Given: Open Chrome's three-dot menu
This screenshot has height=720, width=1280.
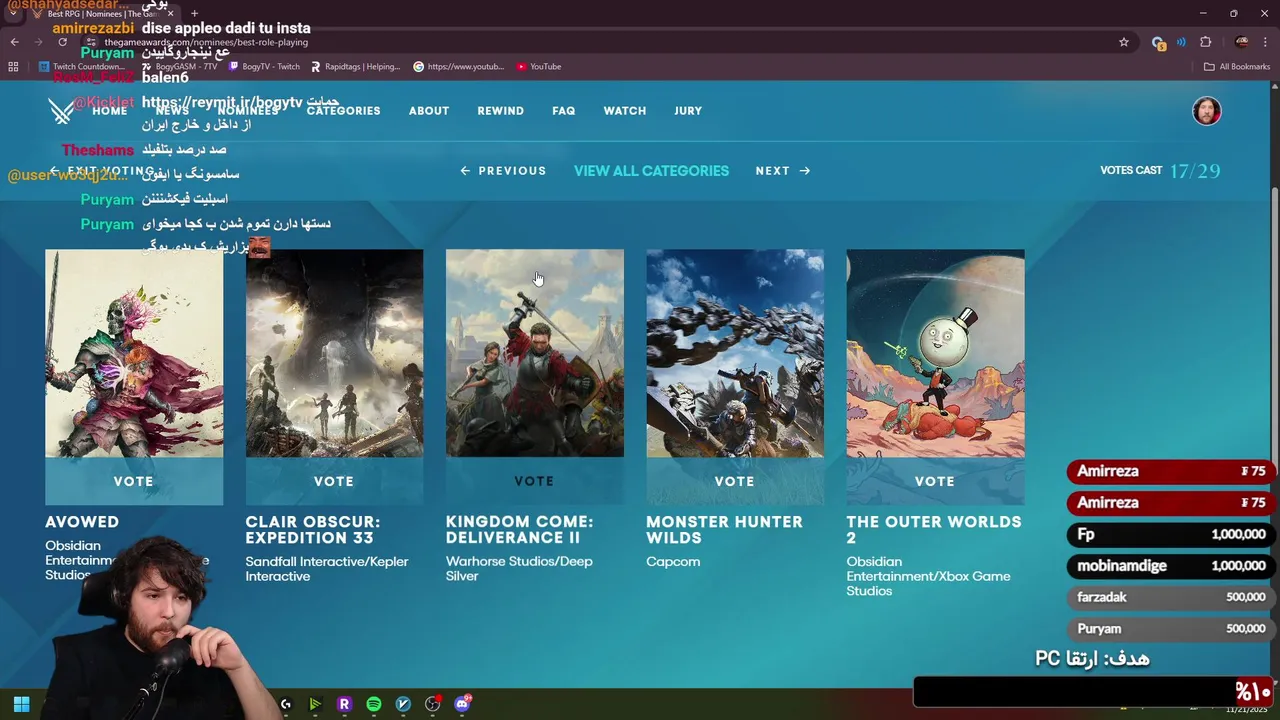Looking at the screenshot, I should tap(1266, 42).
